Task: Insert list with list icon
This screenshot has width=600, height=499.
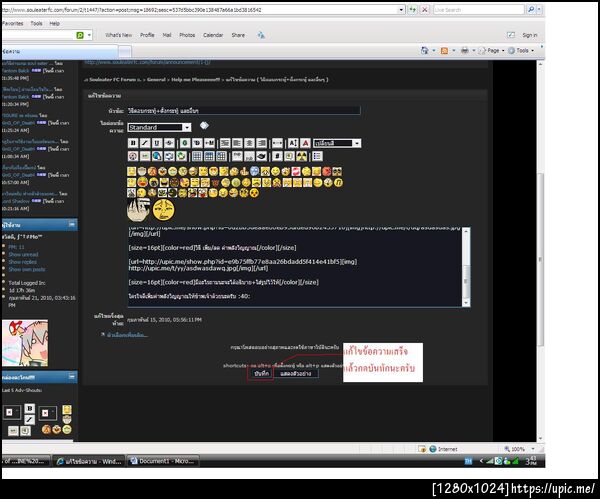Action: (x=317, y=156)
